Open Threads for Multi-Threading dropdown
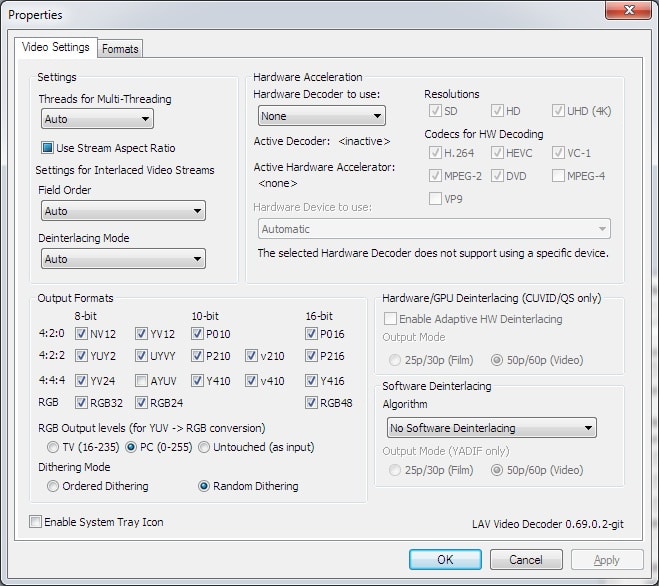The image size is (659, 586). click(97, 120)
